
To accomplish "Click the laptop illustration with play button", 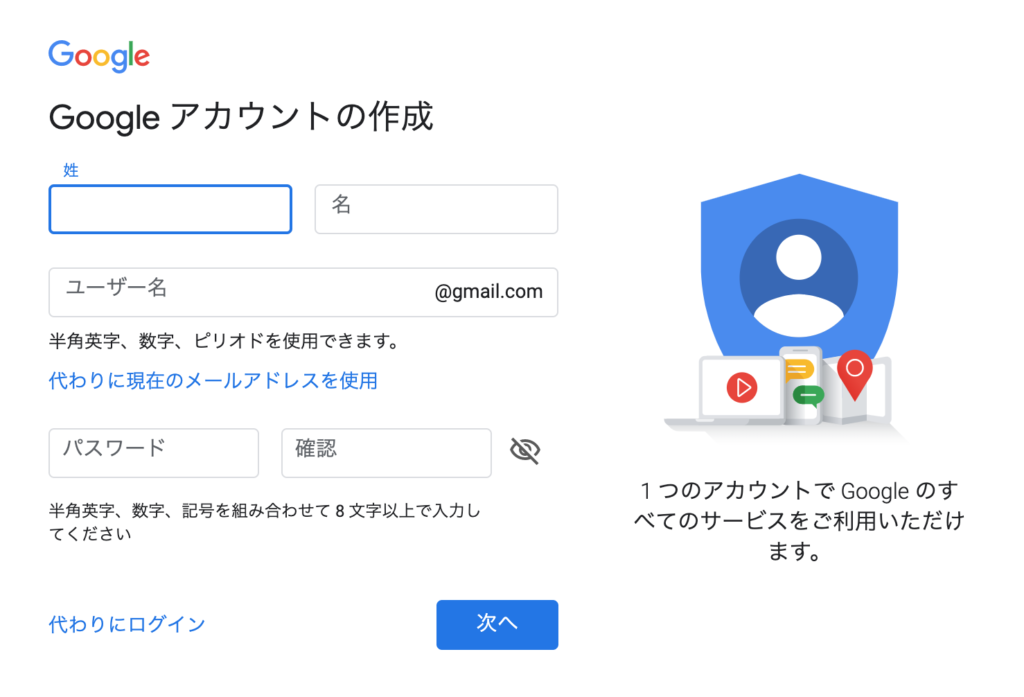I will coord(731,392).
